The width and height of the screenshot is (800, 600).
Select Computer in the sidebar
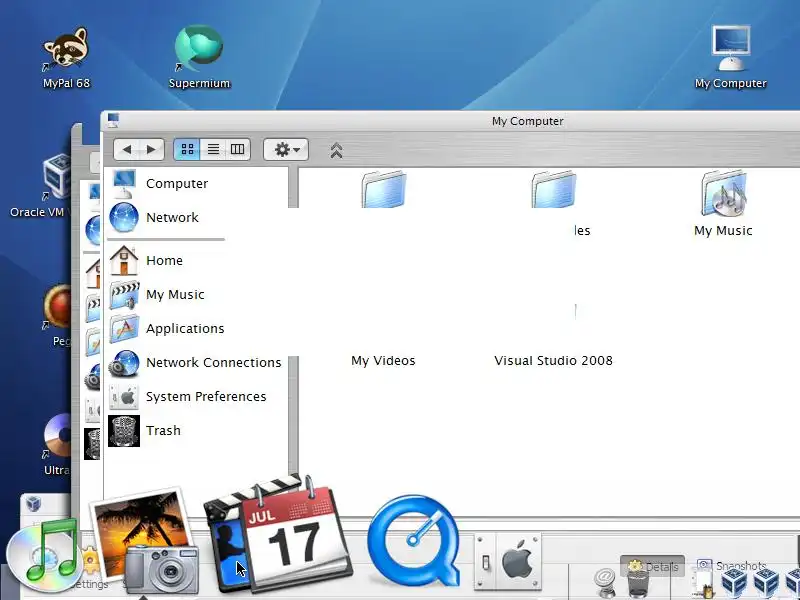click(x=159, y=184)
